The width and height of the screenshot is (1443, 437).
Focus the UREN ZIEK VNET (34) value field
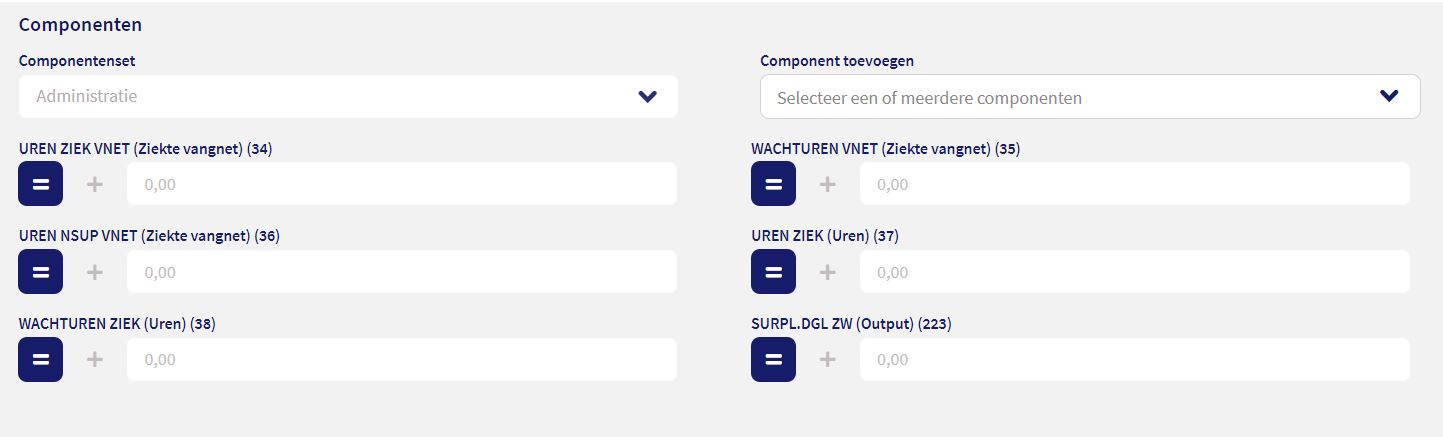click(400, 184)
